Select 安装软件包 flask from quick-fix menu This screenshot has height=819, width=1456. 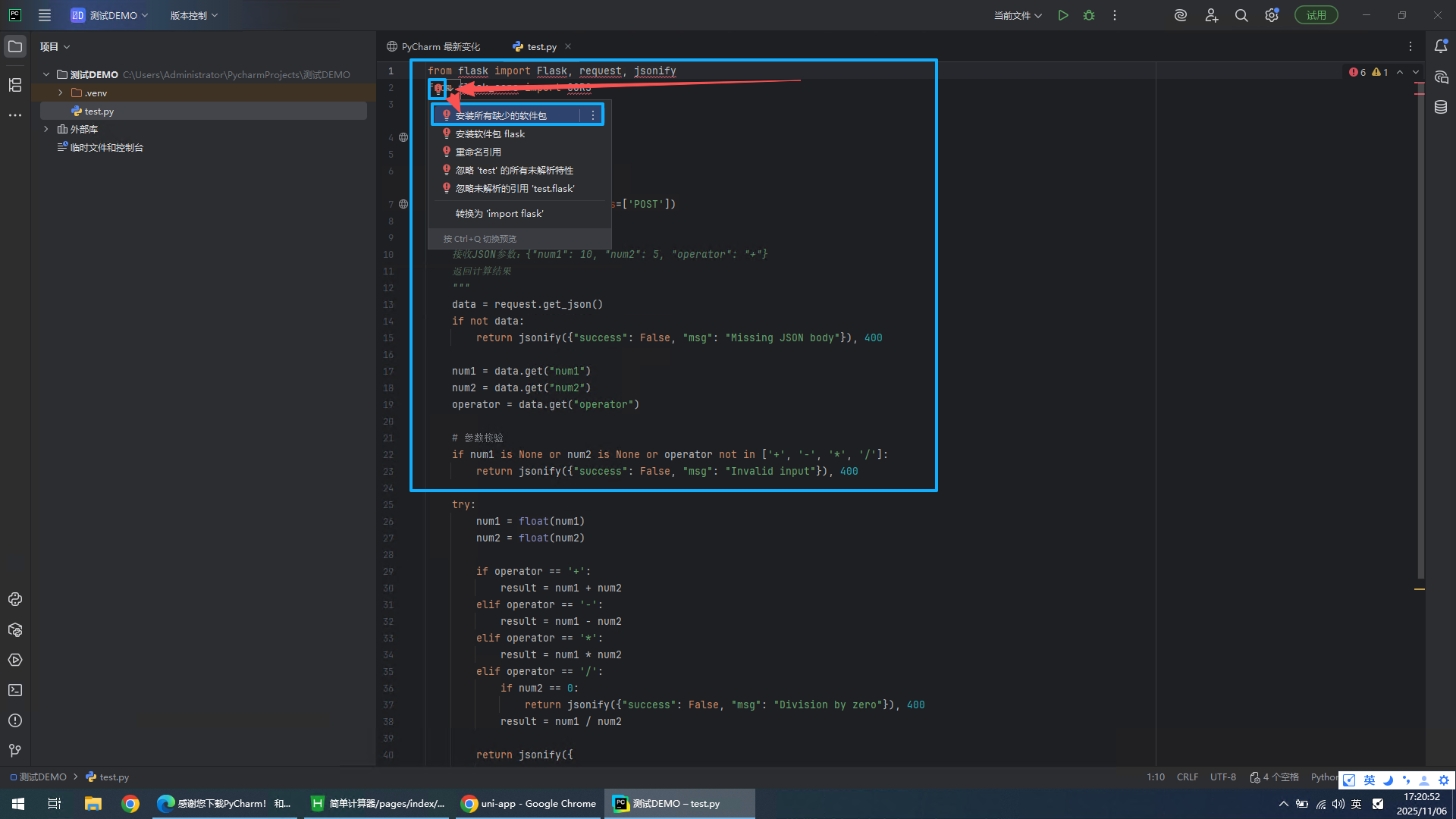click(490, 133)
